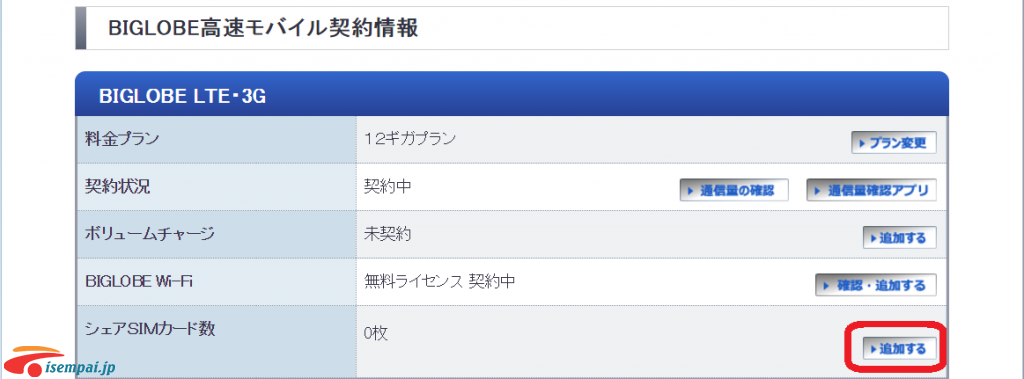
Task: Click the 0枚 SIM card count
Action: click(376, 333)
